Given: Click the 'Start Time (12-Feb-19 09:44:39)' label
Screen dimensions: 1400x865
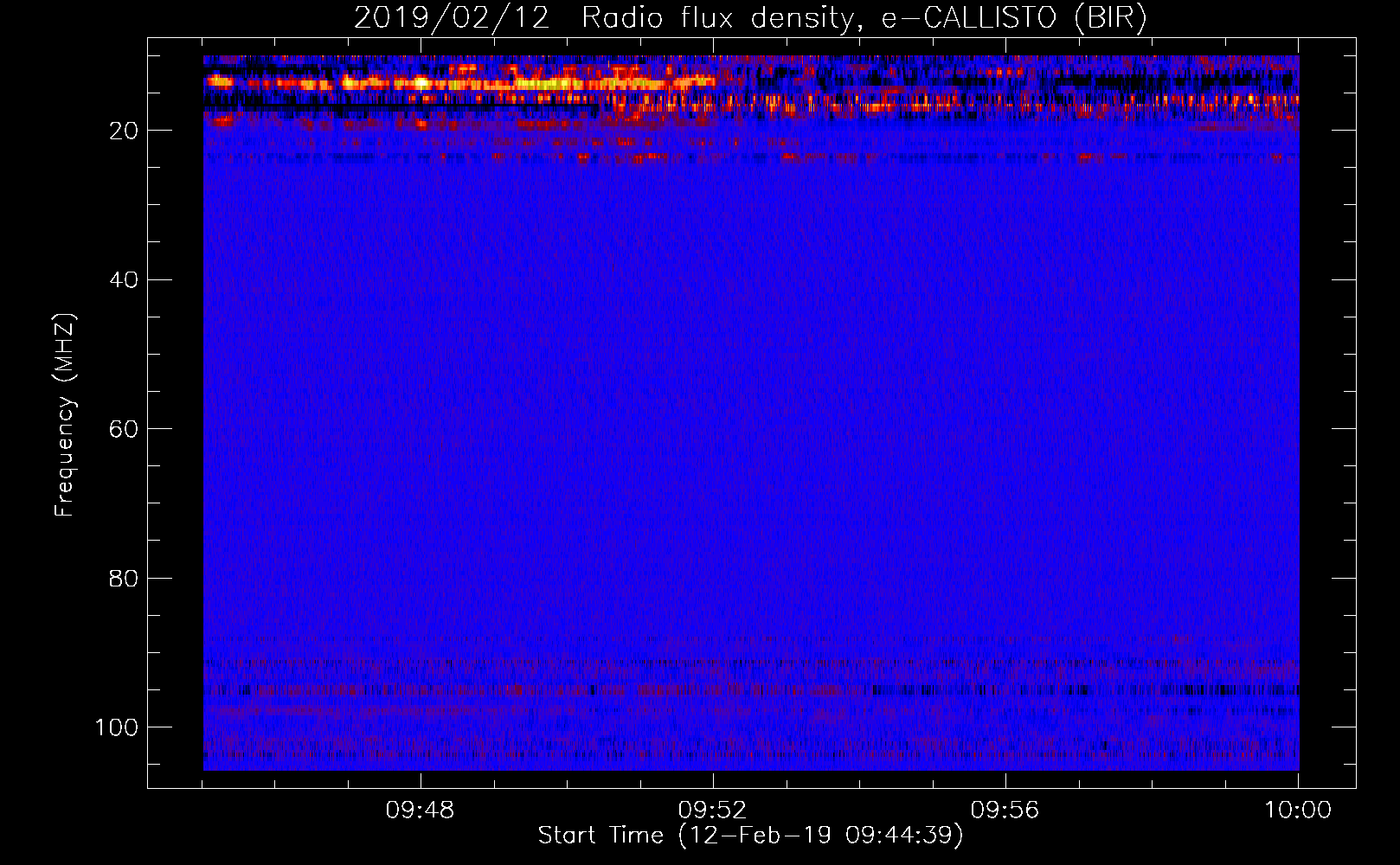Looking at the screenshot, I should click(x=751, y=836).
